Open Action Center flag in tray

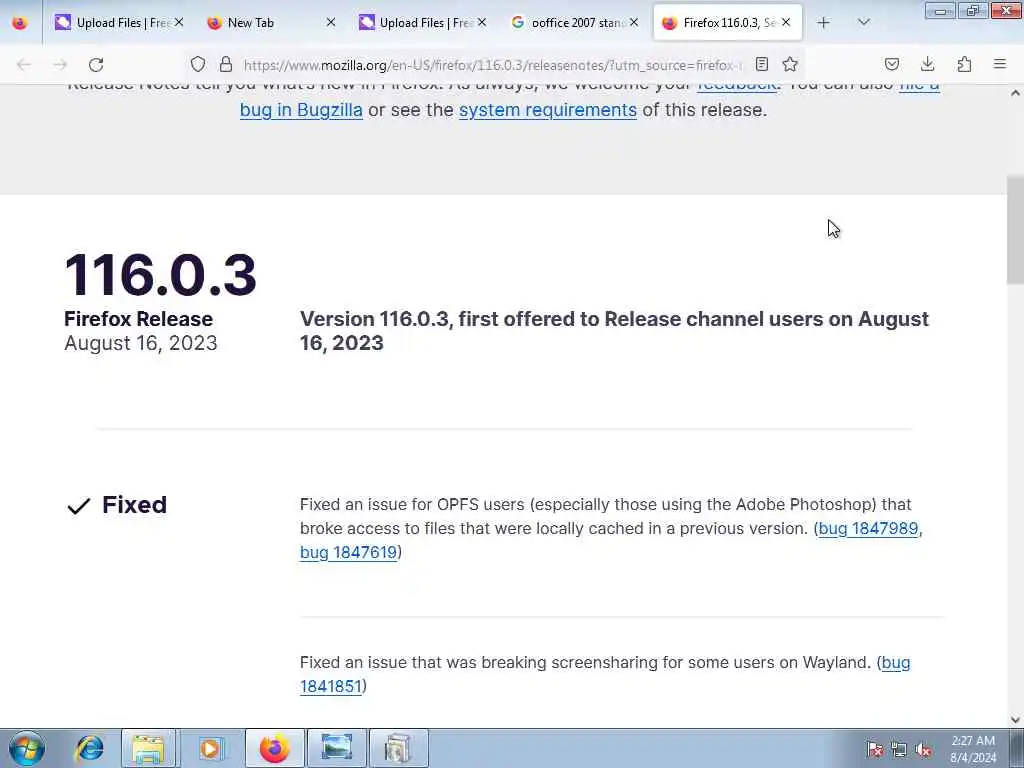[874, 749]
